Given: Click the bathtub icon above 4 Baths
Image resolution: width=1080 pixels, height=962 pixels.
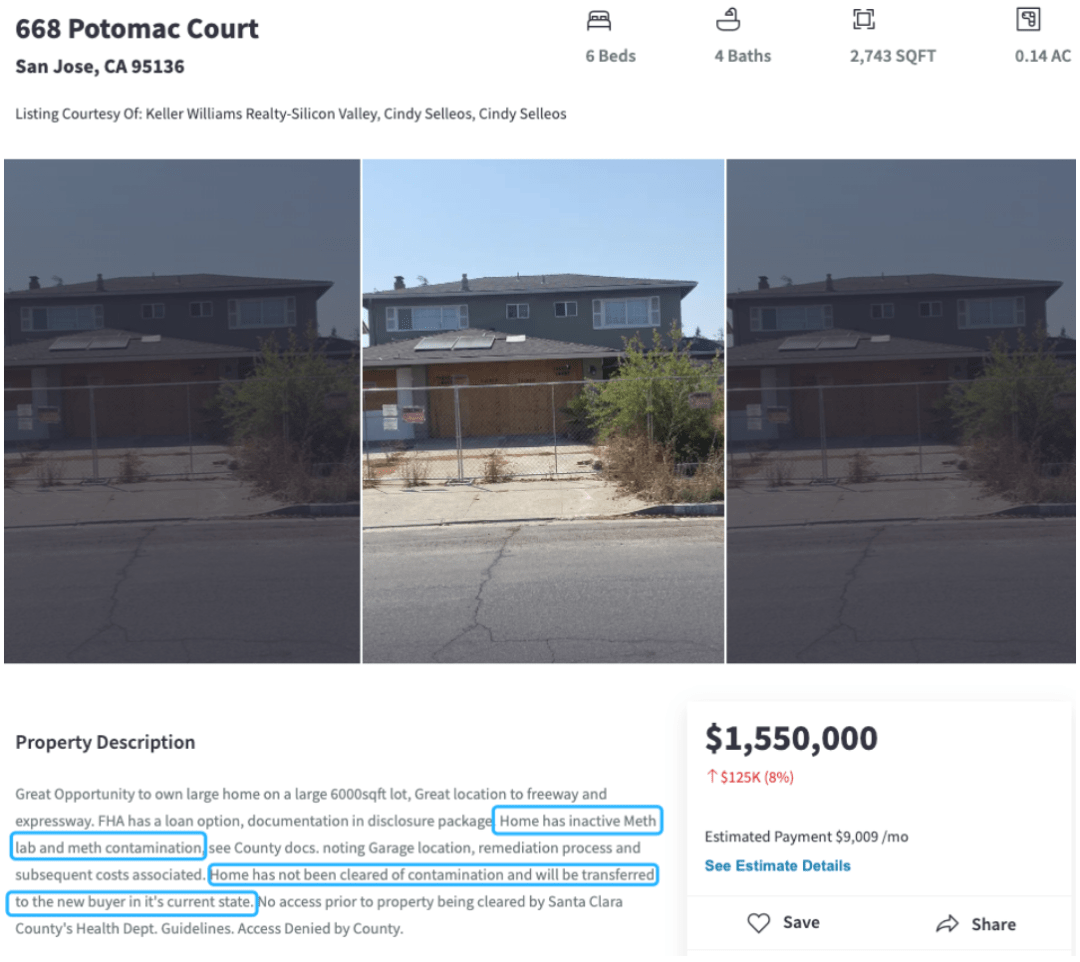Looking at the screenshot, I should tap(728, 20).
